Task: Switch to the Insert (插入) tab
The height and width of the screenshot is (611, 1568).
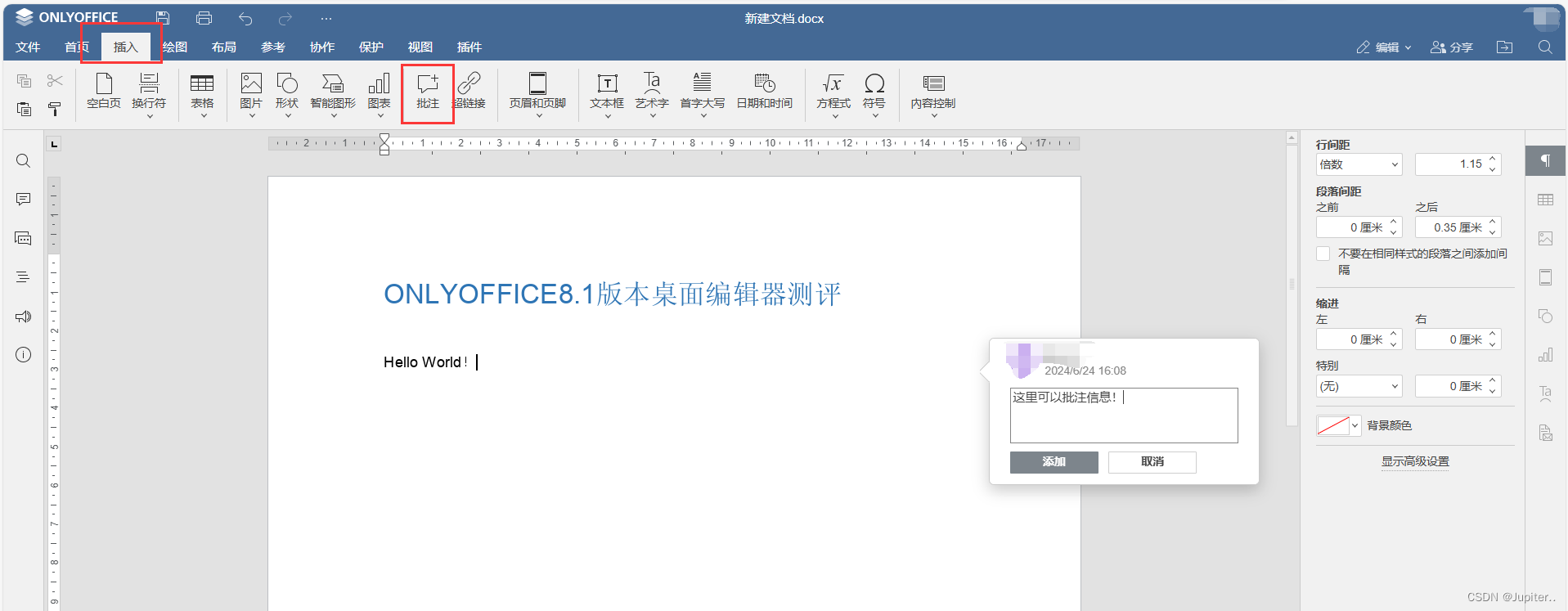Action: 125,47
